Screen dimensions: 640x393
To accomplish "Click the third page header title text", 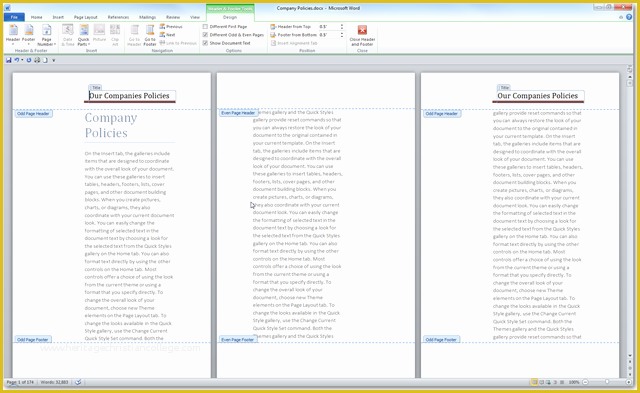I will pos(538,96).
